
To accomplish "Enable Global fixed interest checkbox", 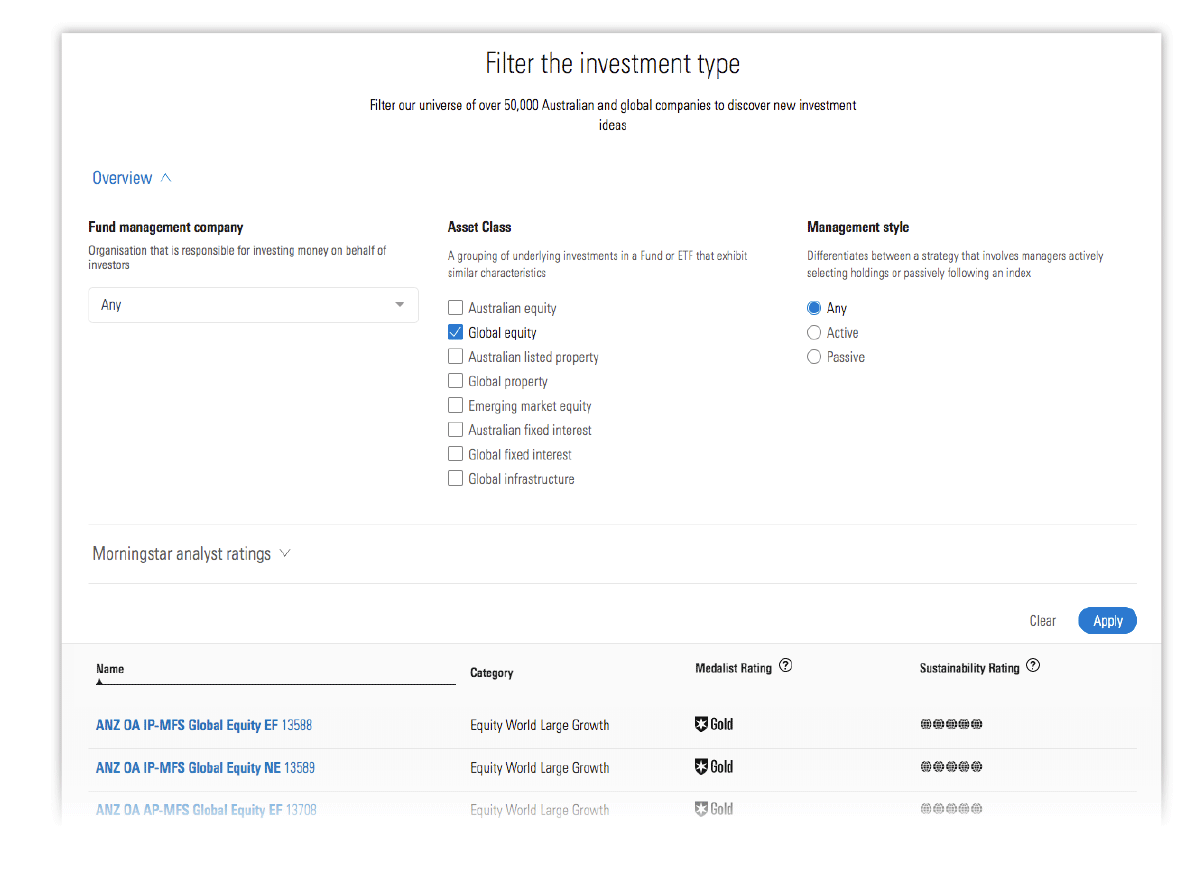I will pos(456,454).
